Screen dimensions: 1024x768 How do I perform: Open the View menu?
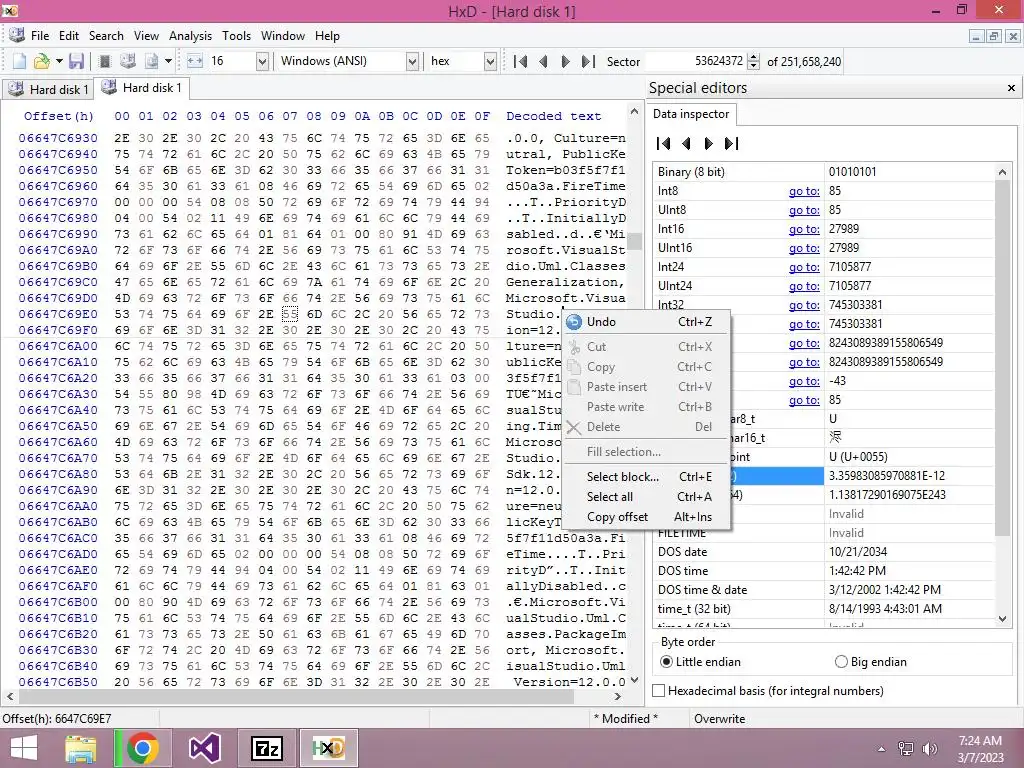[x=146, y=36]
